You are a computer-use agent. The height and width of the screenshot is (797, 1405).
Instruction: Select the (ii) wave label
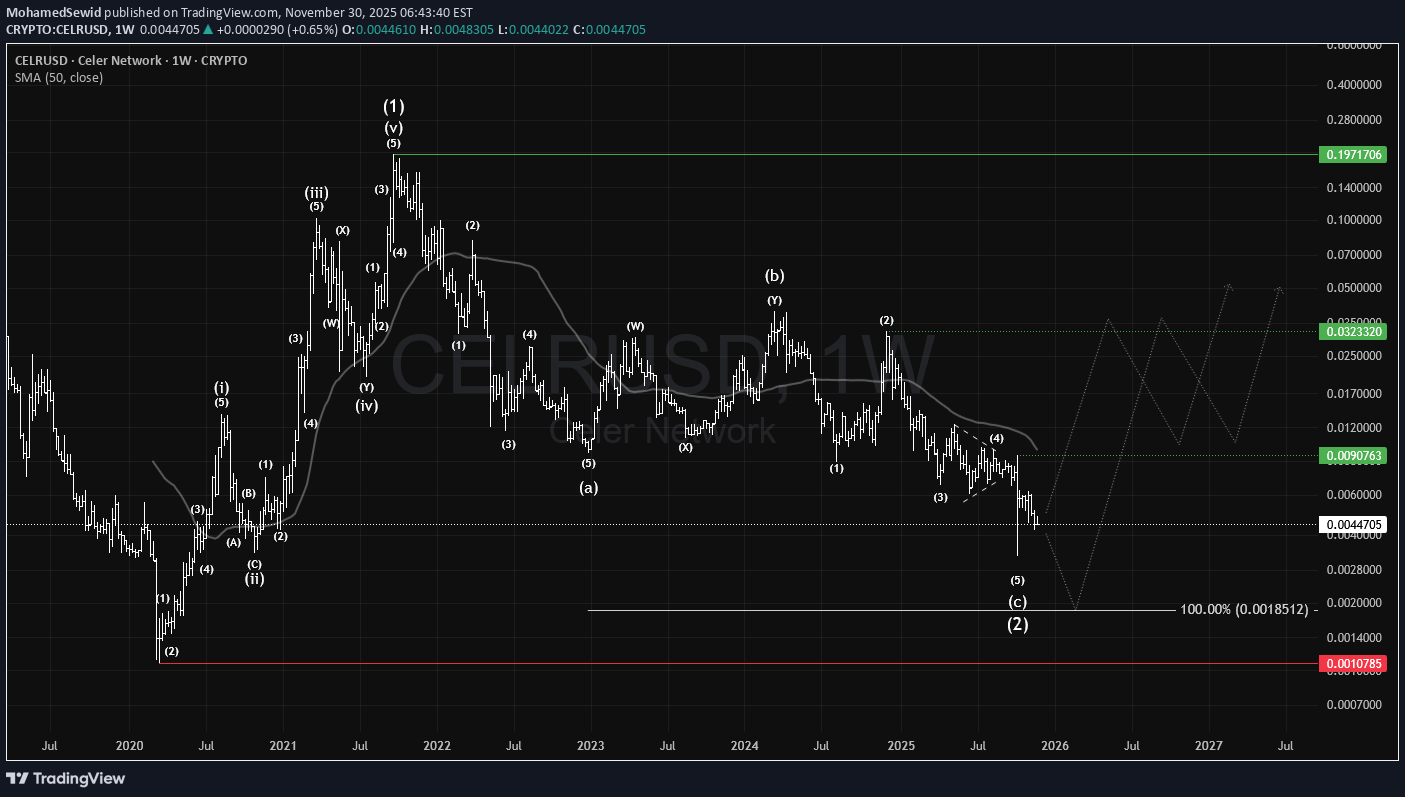click(x=255, y=578)
